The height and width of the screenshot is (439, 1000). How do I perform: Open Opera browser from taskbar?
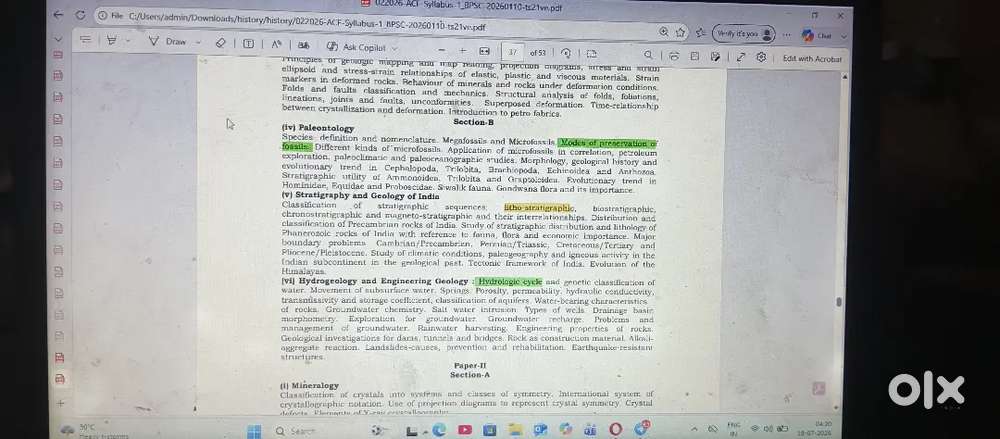tap(615, 429)
